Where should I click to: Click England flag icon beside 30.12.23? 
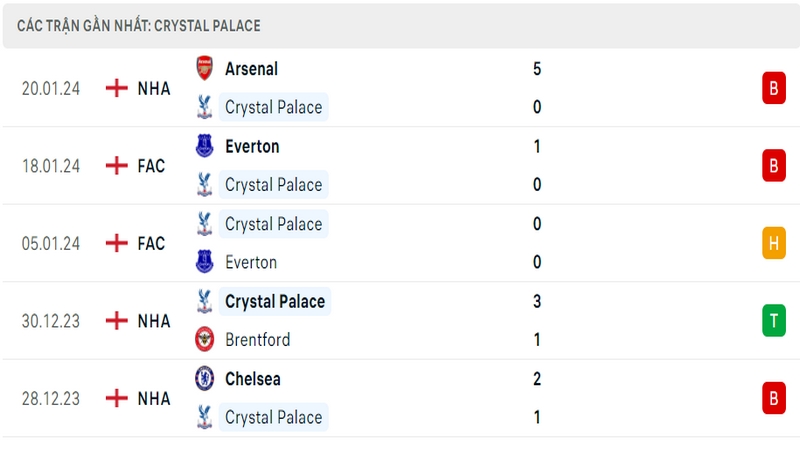pyautogui.click(x=116, y=321)
